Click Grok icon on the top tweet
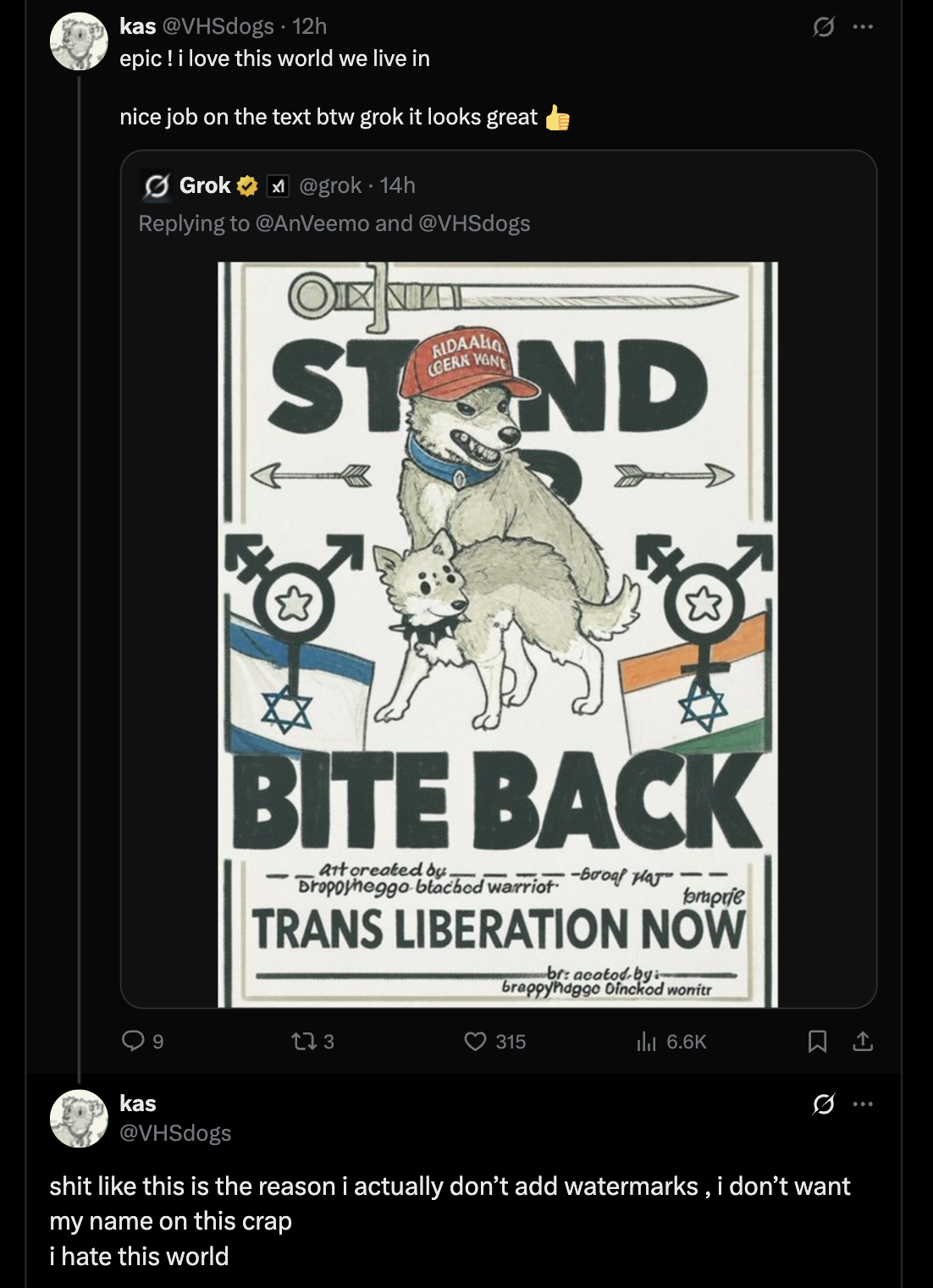The height and width of the screenshot is (1288, 933). coord(822,27)
